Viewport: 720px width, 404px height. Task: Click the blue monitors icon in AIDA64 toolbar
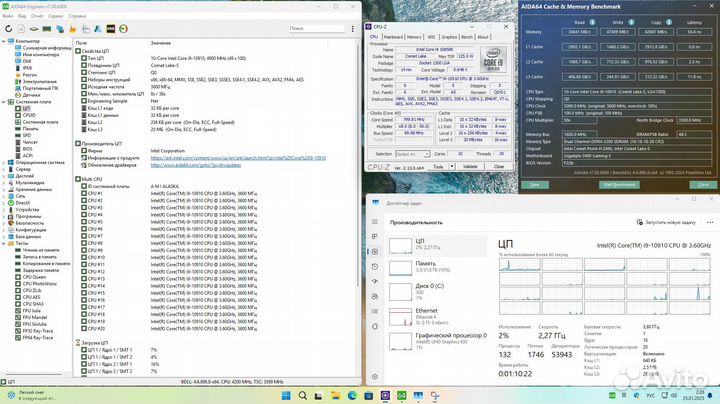pyautogui.click(x=60, y=29)
